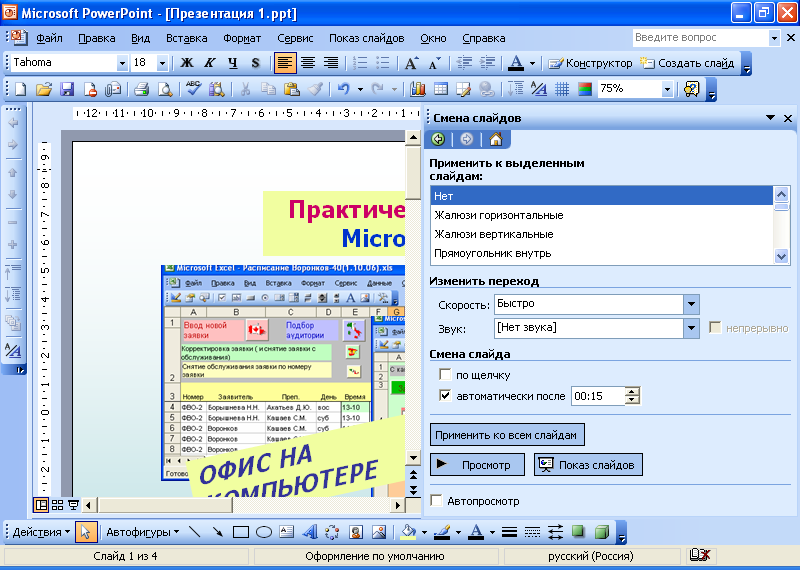Select 'Жалюзи вертикальные' transition
Screen dimensions: 800x570
pos(602,234)
